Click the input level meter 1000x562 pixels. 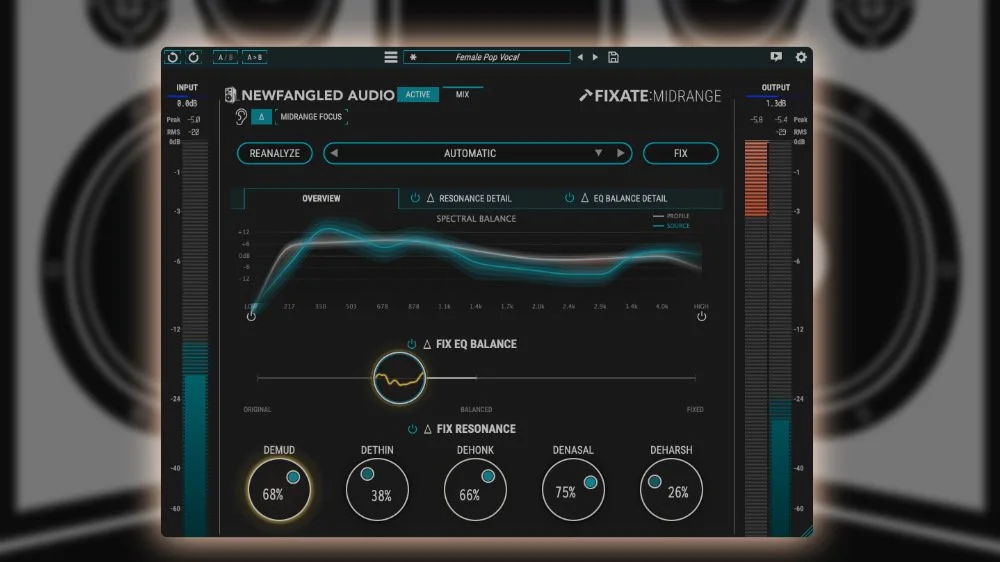click(195, 338)
